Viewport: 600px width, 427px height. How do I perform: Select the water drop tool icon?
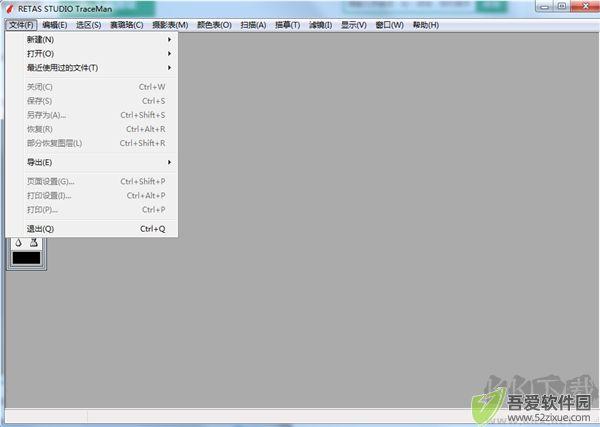18,242
